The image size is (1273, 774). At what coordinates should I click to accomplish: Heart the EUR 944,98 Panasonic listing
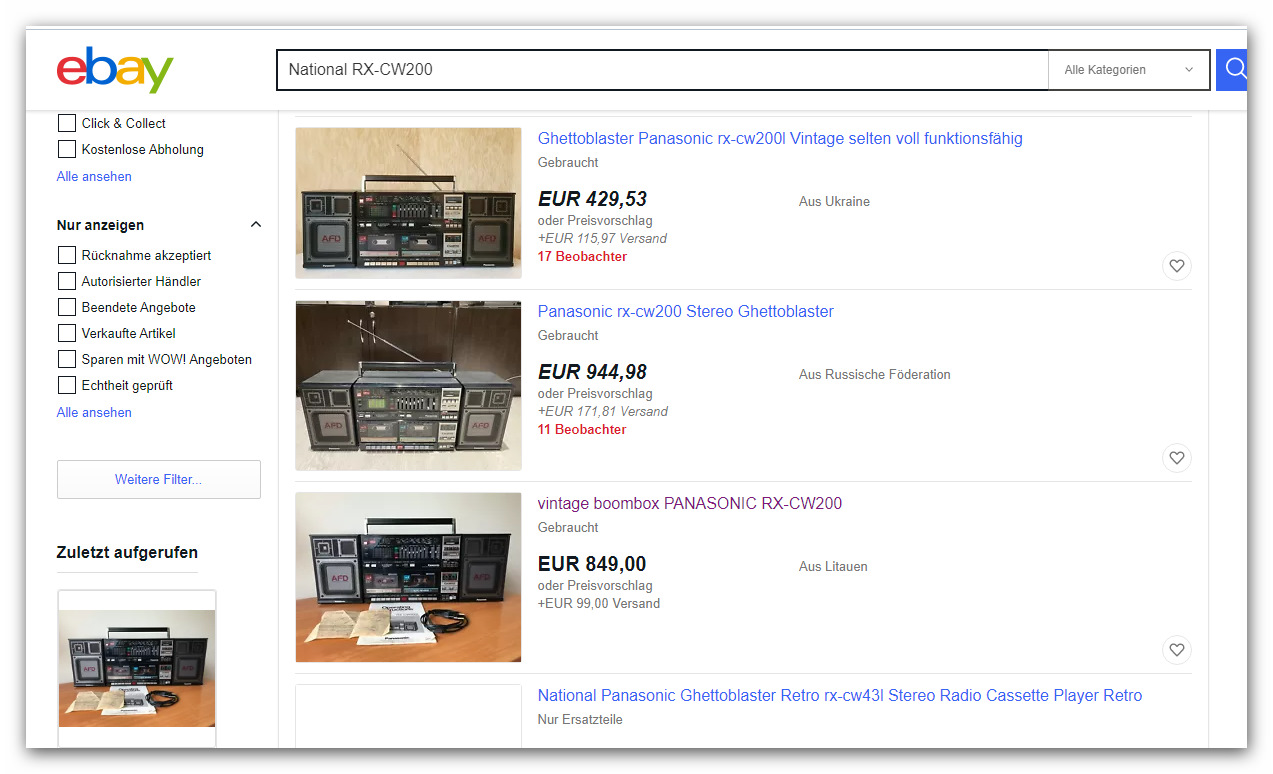(x=1176, y=458)
